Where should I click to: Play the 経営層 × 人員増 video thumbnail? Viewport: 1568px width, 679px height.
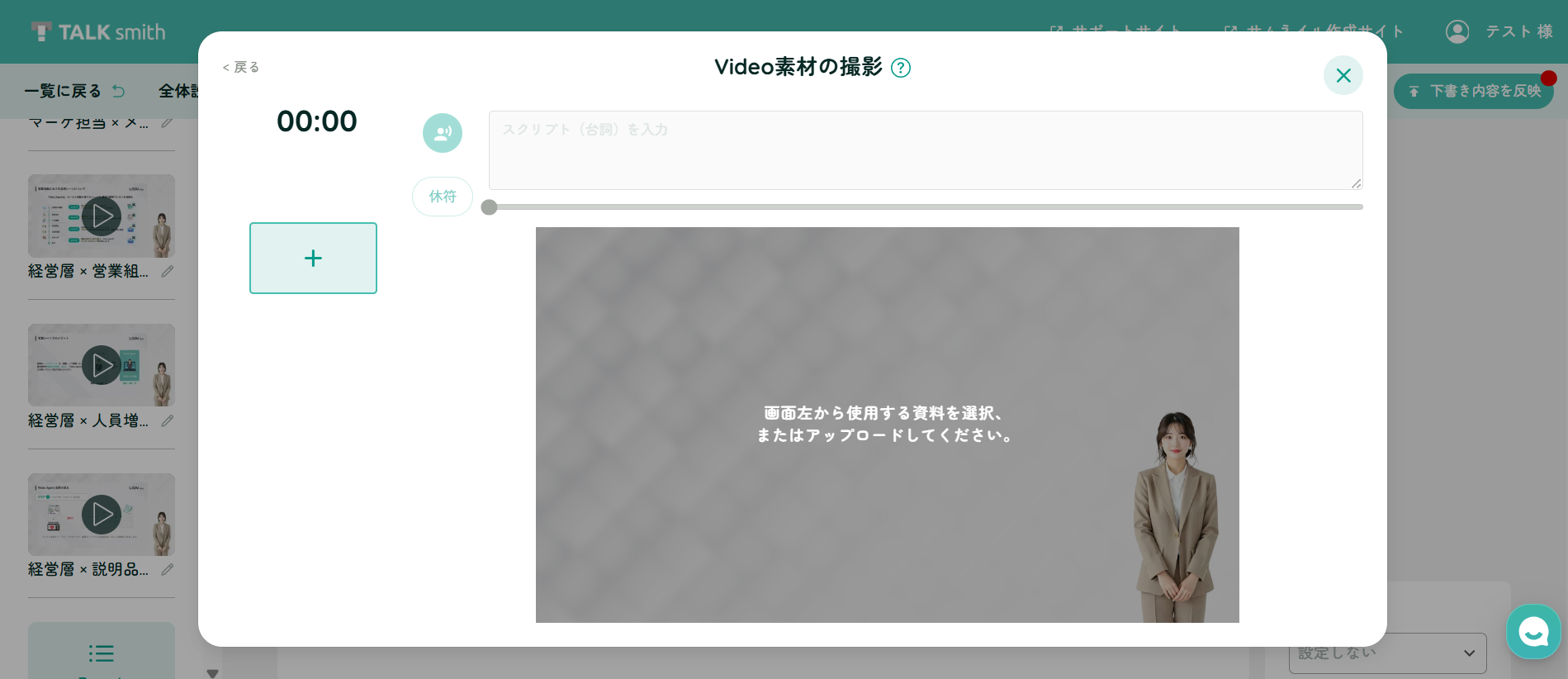tap(102, 365)
